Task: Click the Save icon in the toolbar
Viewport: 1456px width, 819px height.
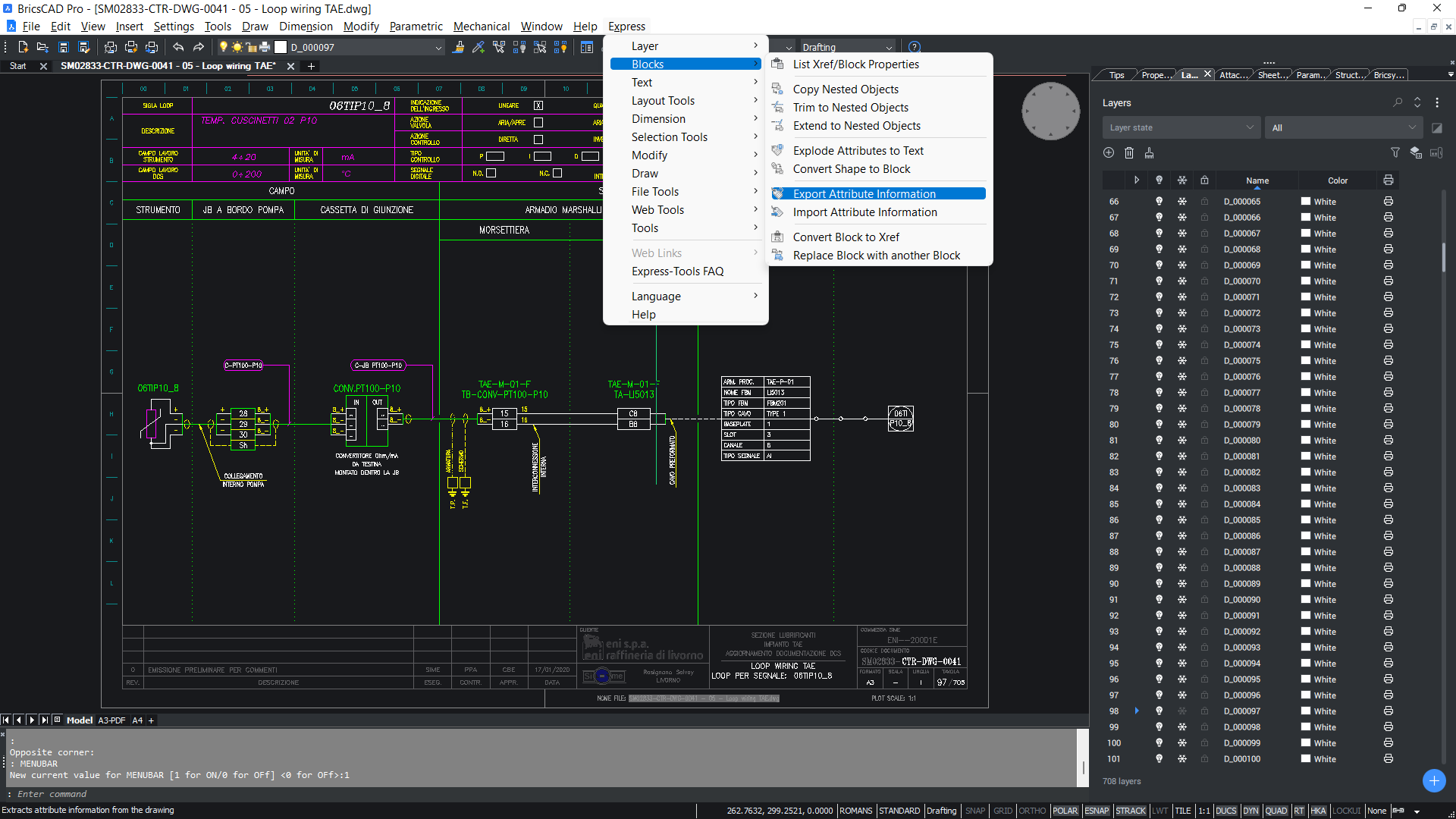Action: click(64, 47)
